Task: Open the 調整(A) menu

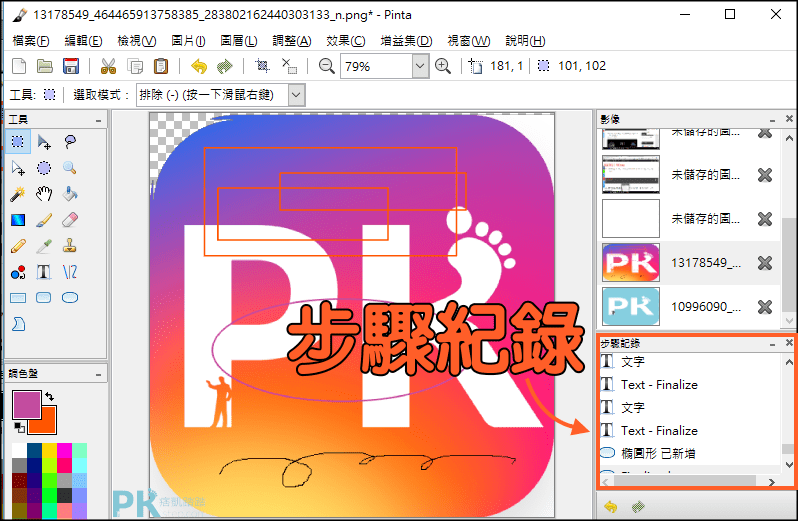Action: (x=292, y=41)
